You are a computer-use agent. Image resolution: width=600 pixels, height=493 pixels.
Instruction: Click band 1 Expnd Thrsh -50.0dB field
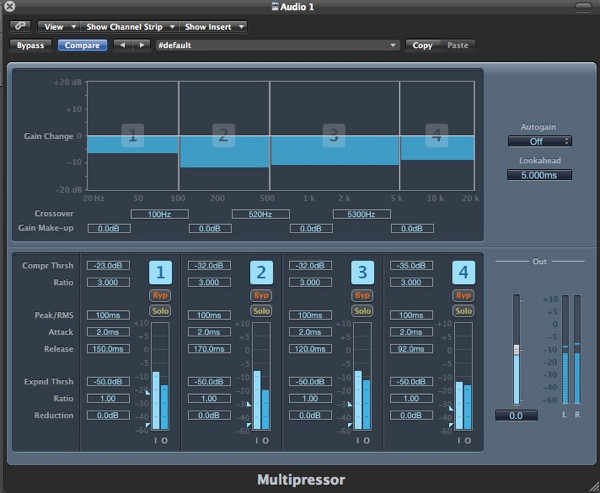108,382
